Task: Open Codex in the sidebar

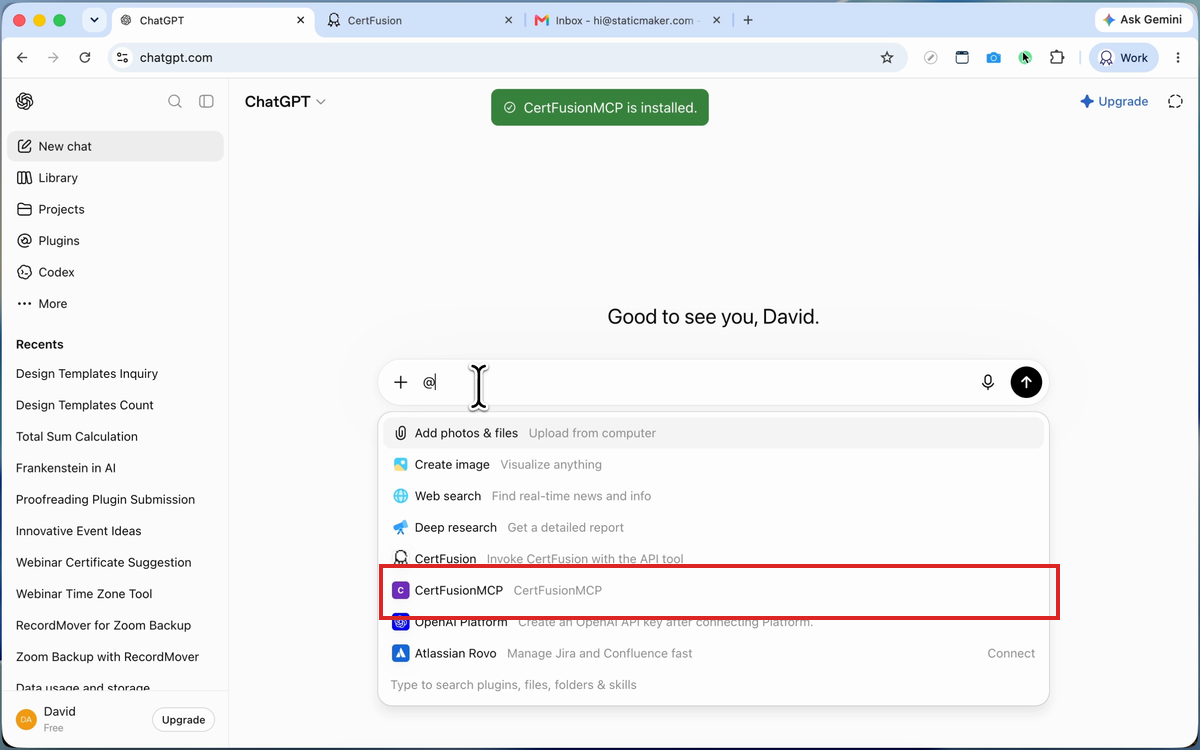Action: pos(115,272)
